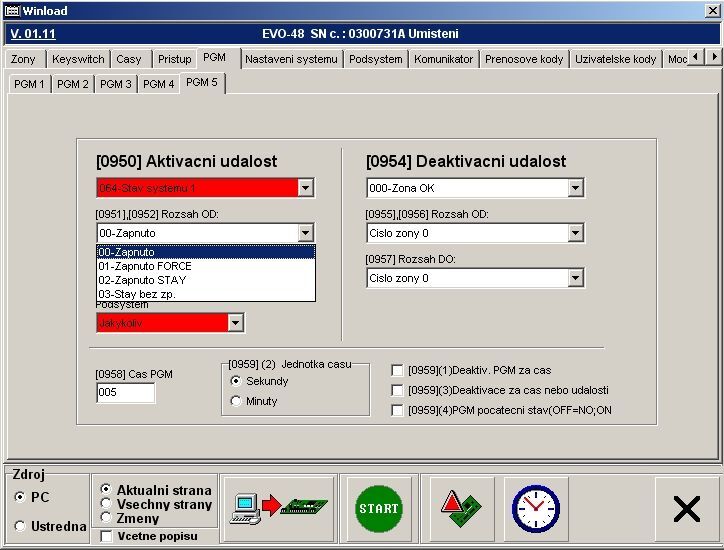
Task: Open the Deaktivacni udalost 000-Zona OK dropdown
Action: 575,188
